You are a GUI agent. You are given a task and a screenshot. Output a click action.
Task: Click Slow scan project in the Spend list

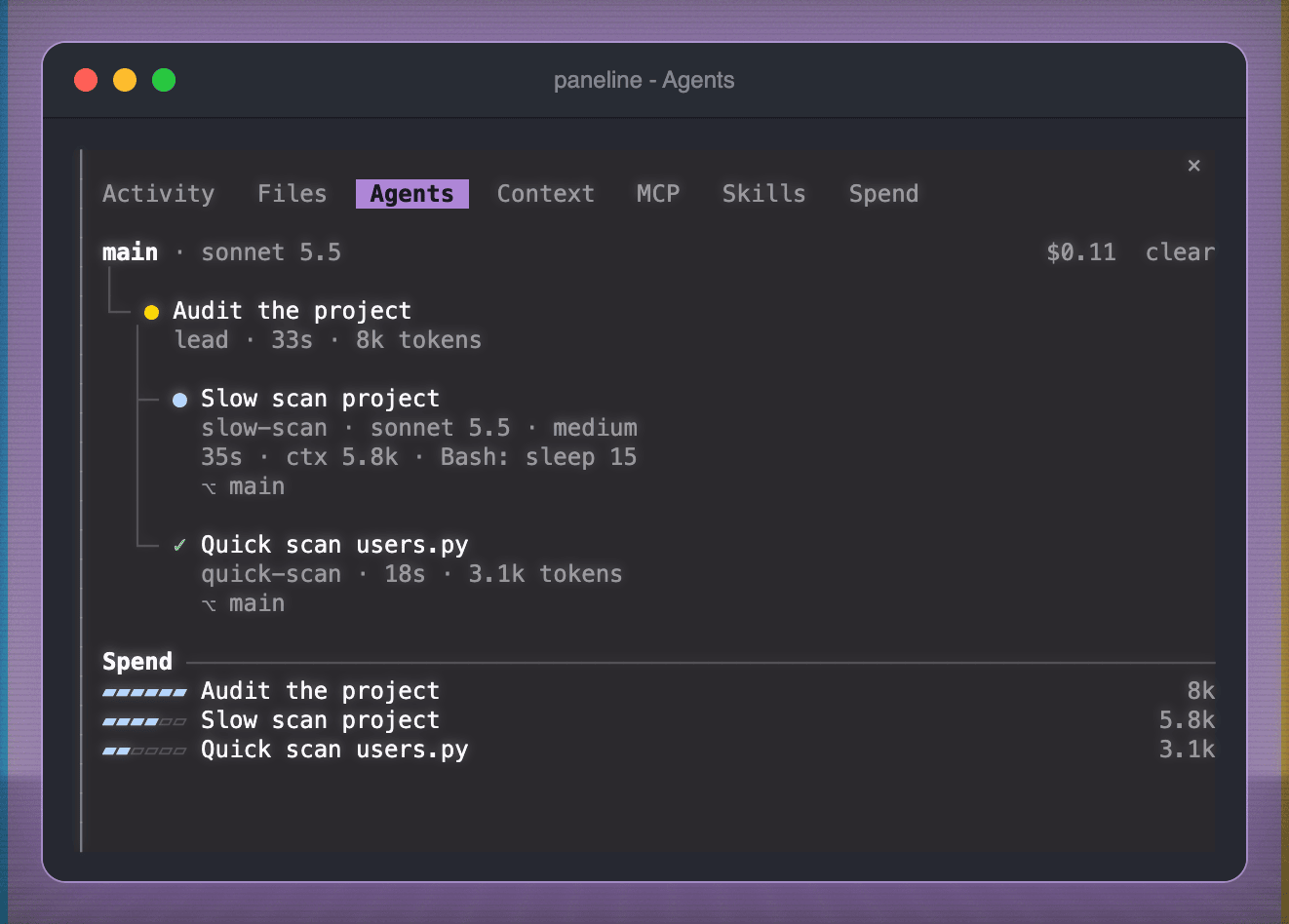coord(320,720)
